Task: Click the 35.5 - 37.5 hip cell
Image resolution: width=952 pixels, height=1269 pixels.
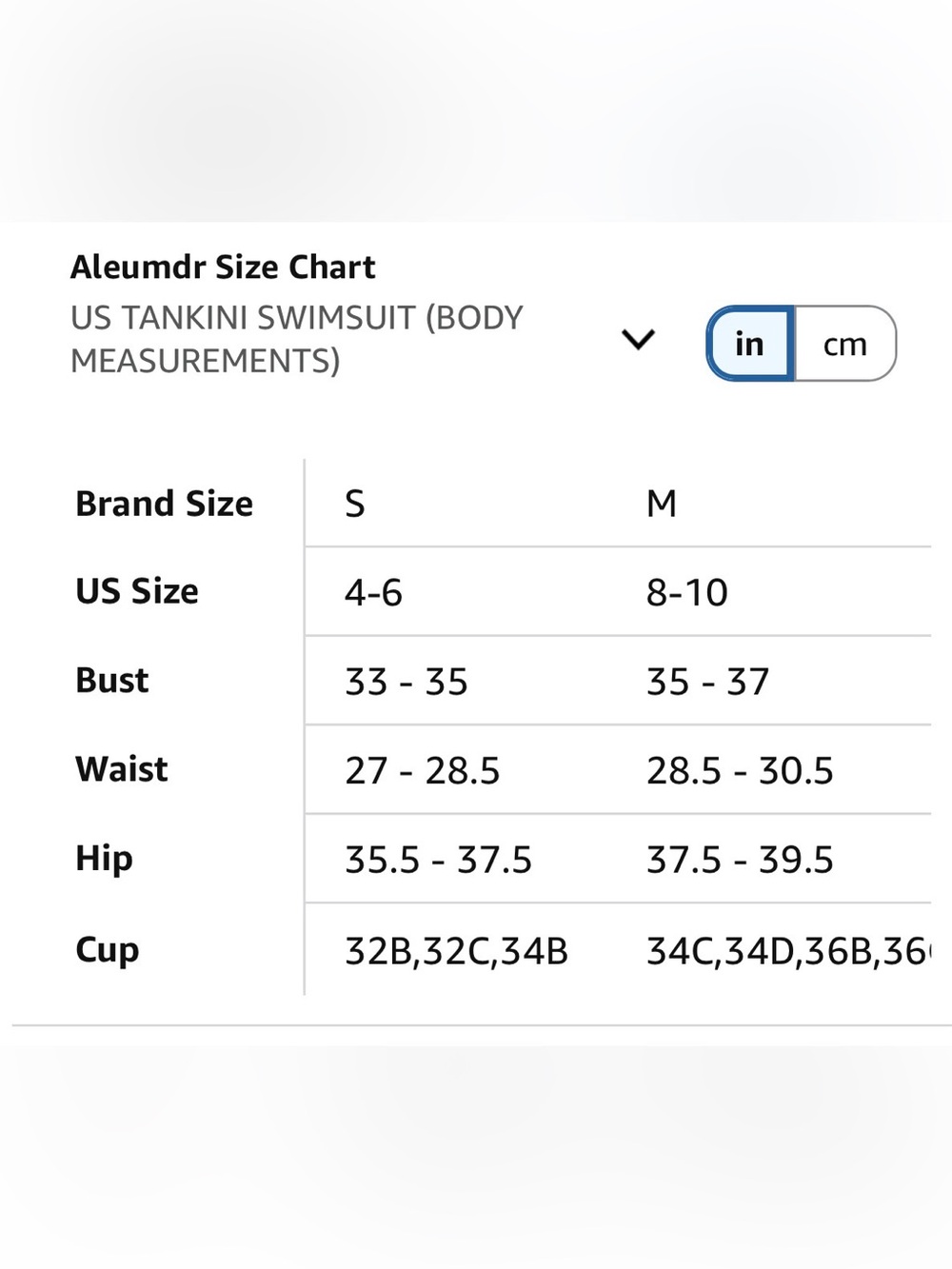Action: (x=438, y=861)
